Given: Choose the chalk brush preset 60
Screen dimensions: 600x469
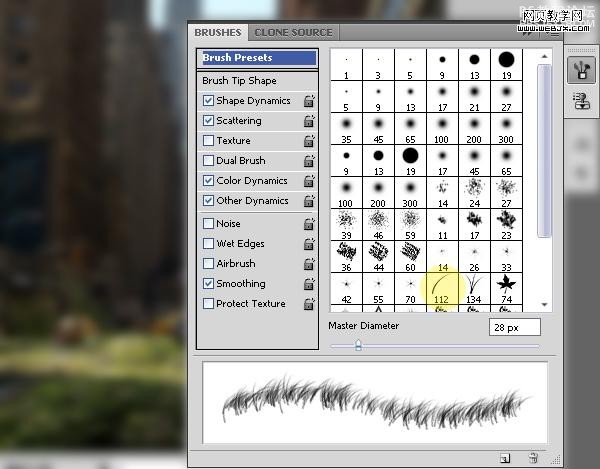Looking at the screenshot, I should click(410, 257).
